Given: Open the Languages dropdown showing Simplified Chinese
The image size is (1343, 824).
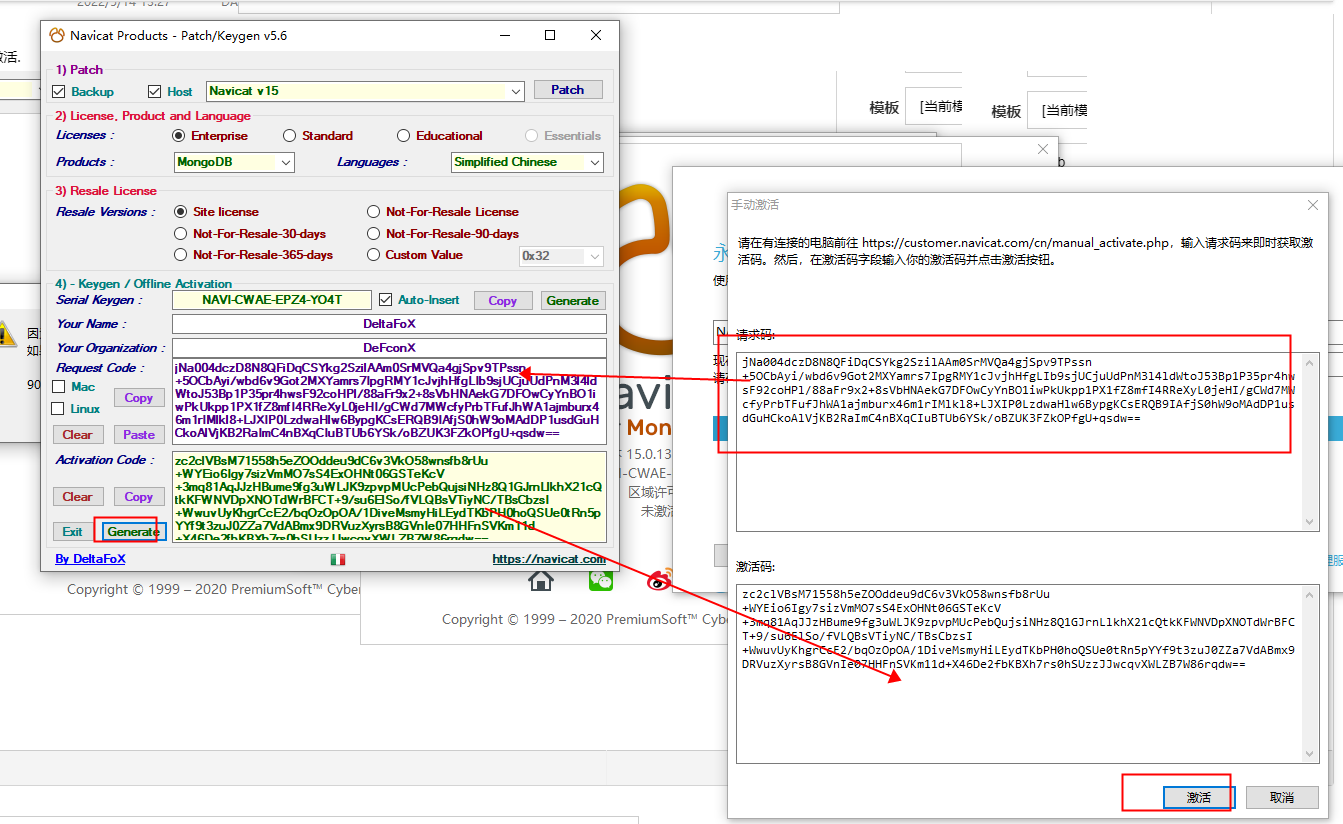Looking at the screenshot, I should pos(595,162).
